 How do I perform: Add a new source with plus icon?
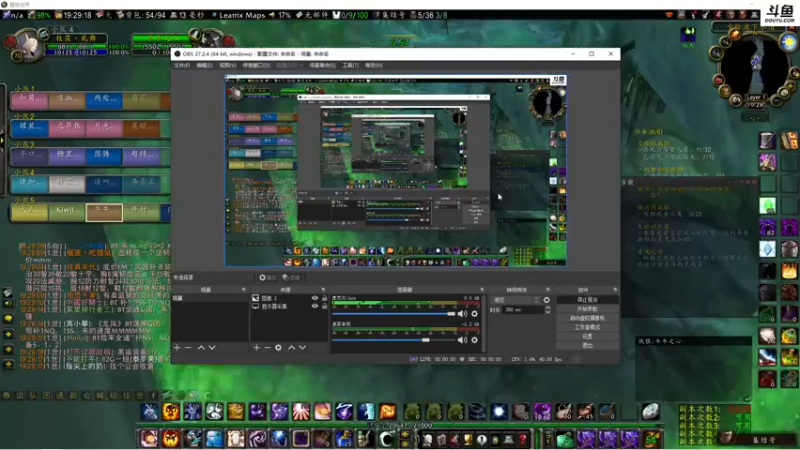tap(256, 347)
